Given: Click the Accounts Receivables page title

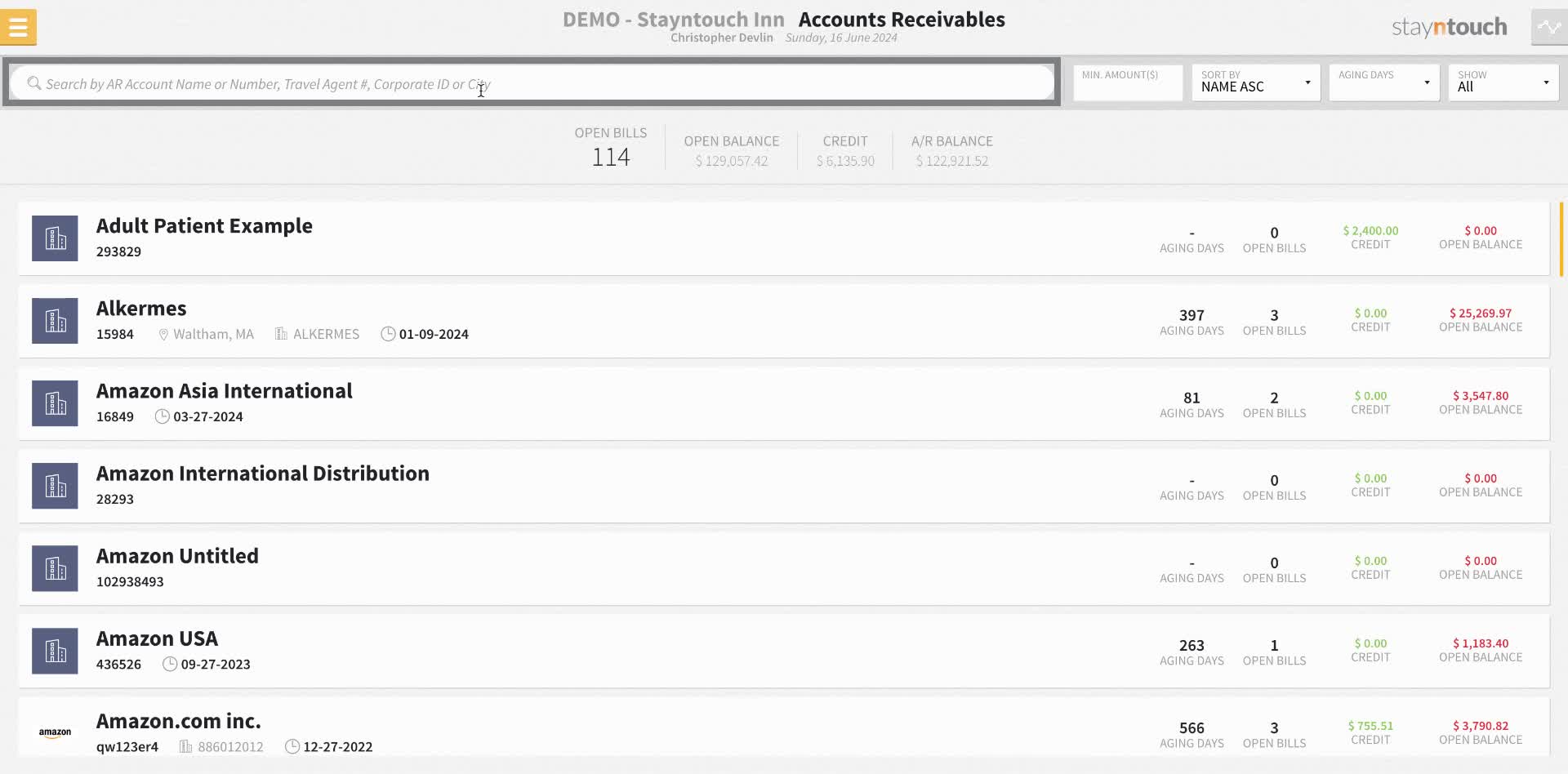Looking at the screenshot, I should 902,20.
